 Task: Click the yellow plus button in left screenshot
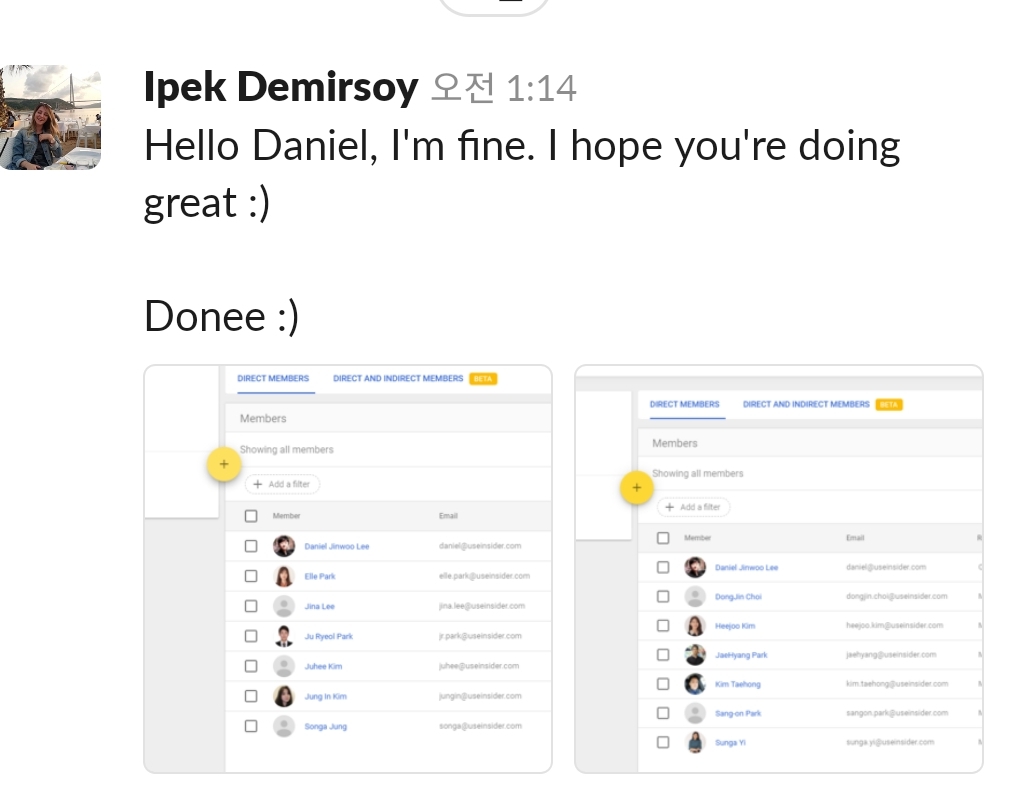[223, 465]
